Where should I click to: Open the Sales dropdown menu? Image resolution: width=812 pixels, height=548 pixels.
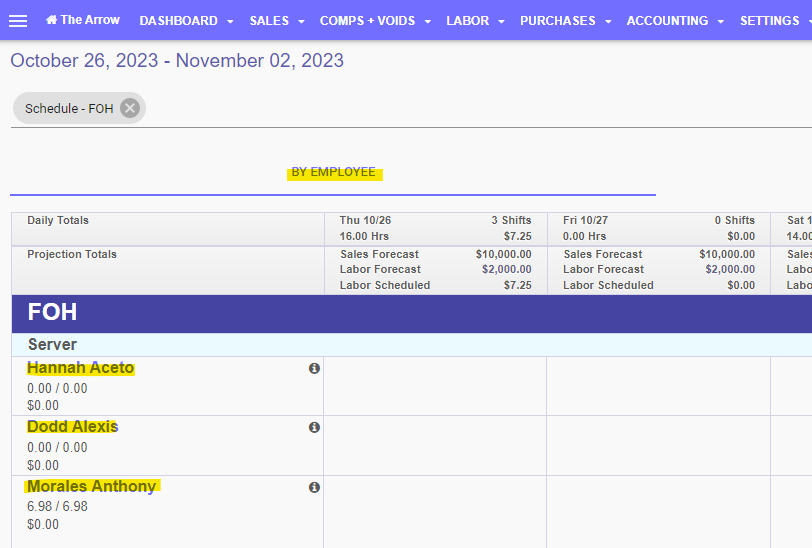point(276,21)
